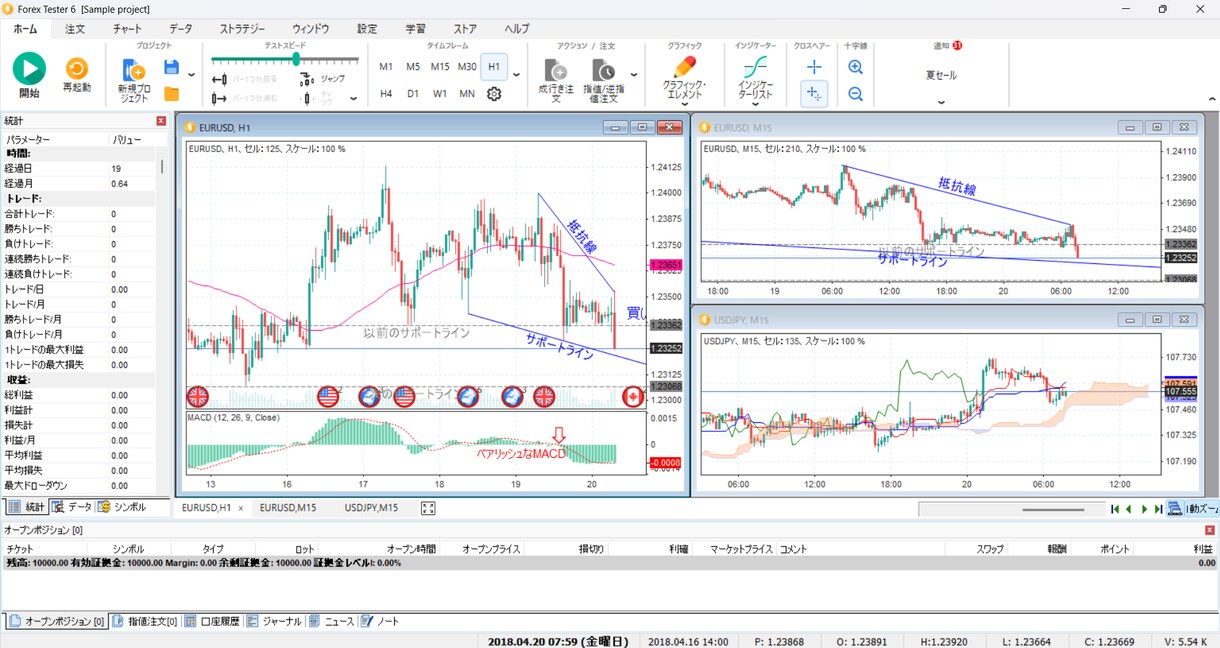Toggle the H1 timeframe button
Viewport: 1220px width, 648px height.
494,67
